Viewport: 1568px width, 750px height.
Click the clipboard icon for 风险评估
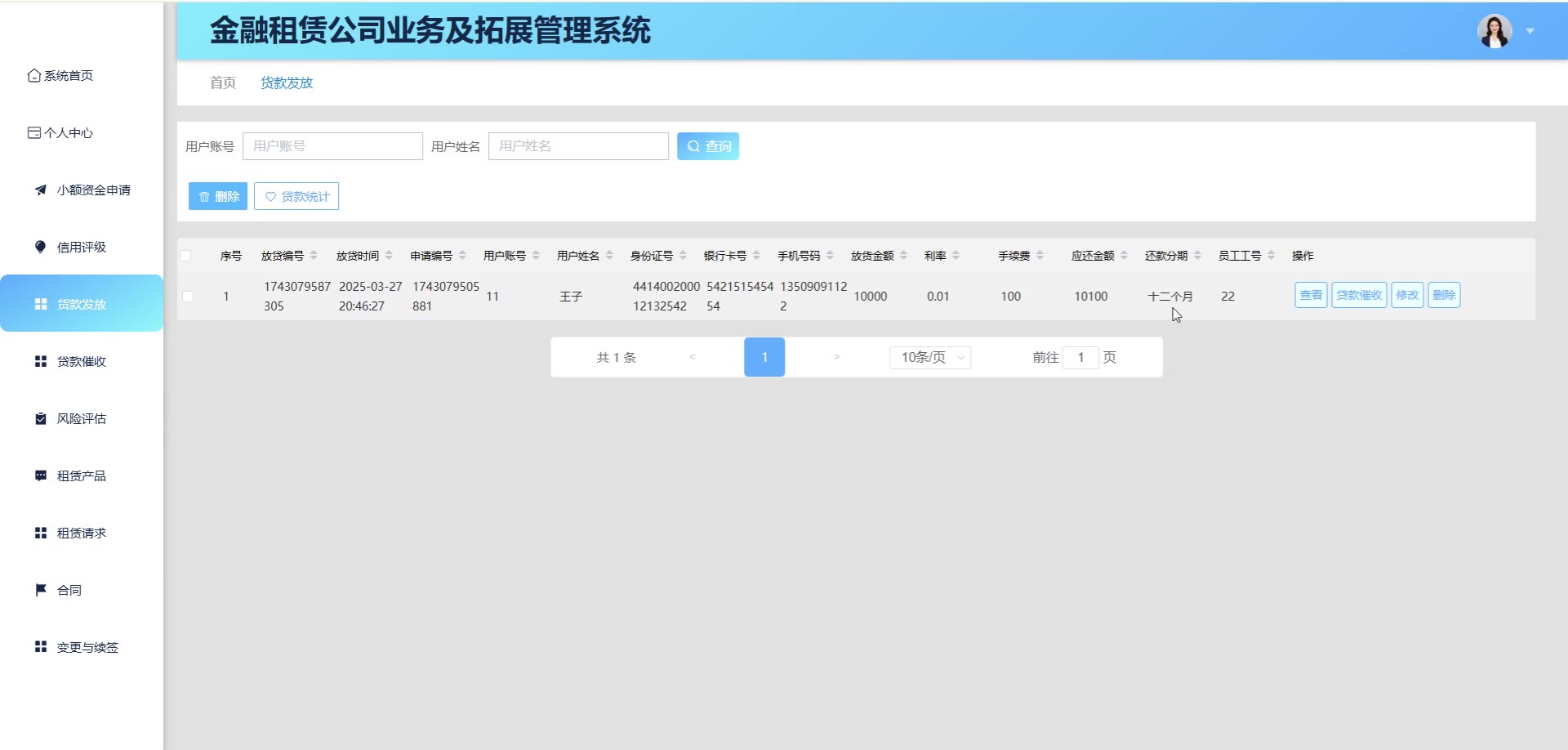pyautogui.click(x=41, y=418)
